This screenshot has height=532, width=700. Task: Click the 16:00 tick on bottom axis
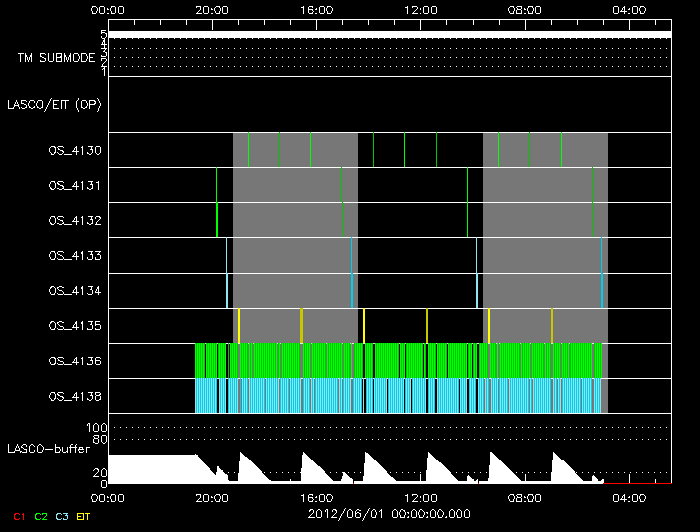(316, 497)
